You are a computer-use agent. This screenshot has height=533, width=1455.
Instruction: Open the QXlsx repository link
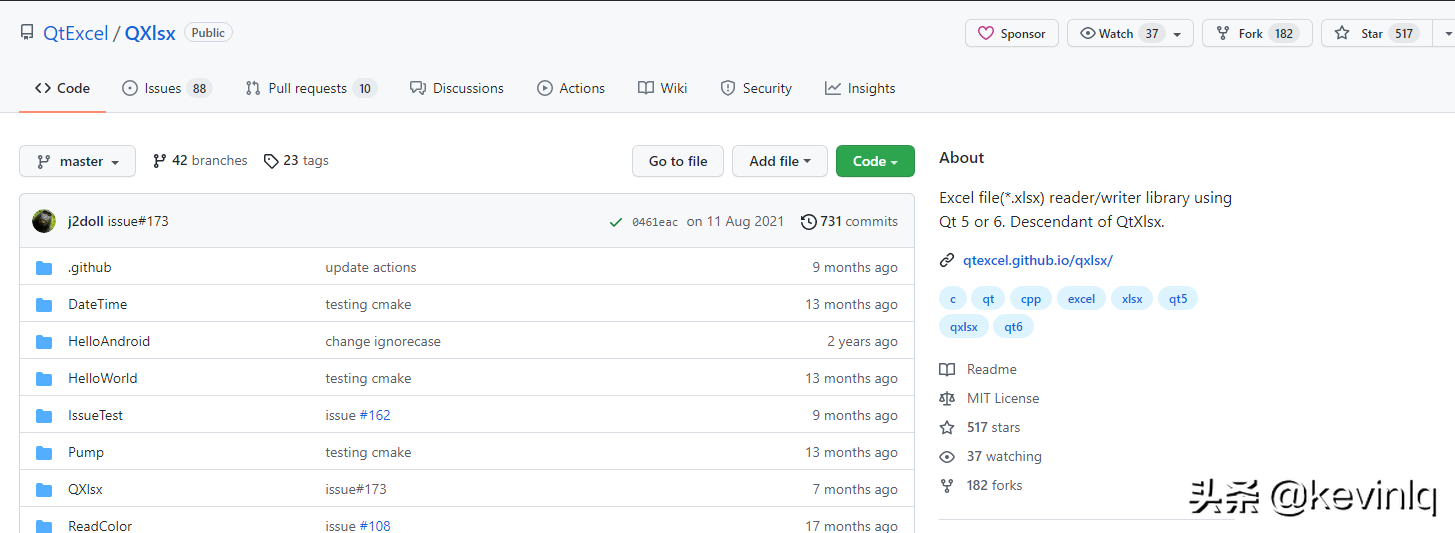(150, 33)
